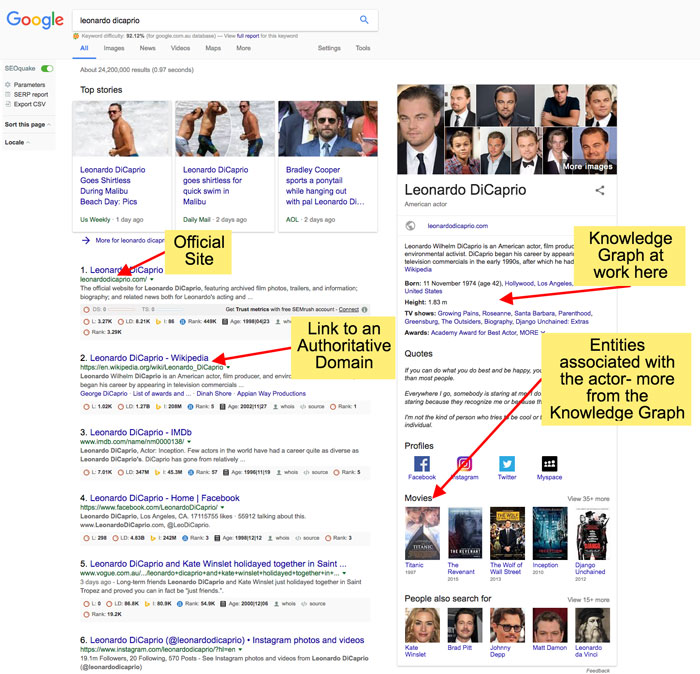Click the George DiCaprio sitelink
The image size is (700, 674).
pos(104,394)
